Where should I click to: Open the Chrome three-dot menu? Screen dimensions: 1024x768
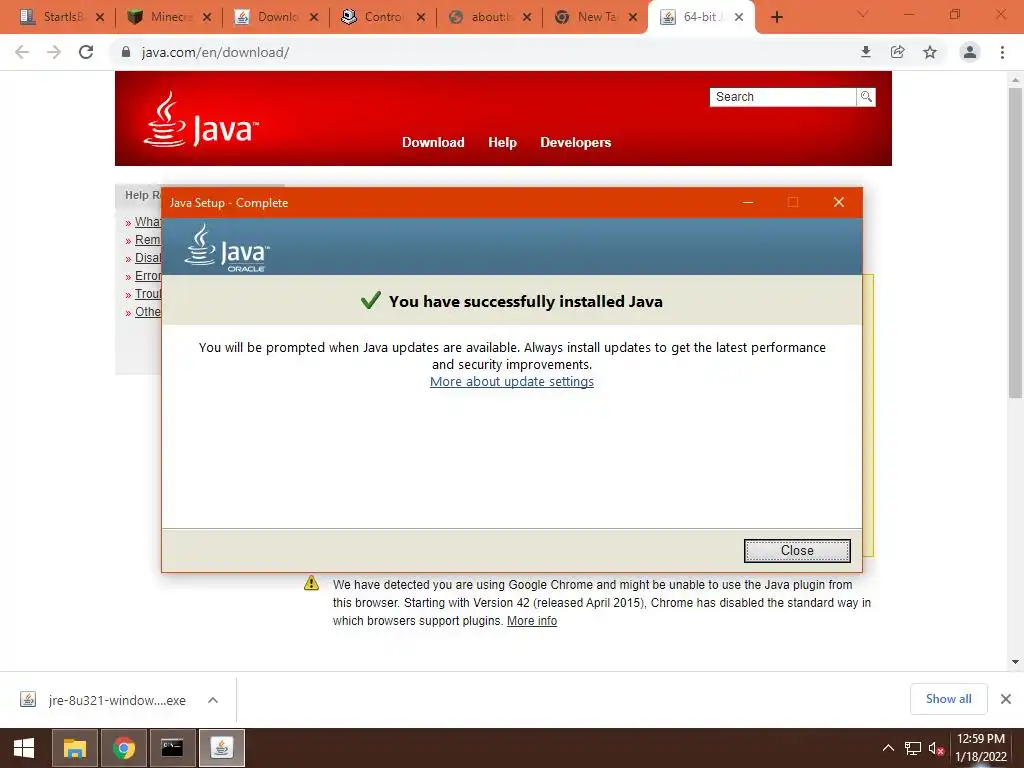tap(1002, 52)
